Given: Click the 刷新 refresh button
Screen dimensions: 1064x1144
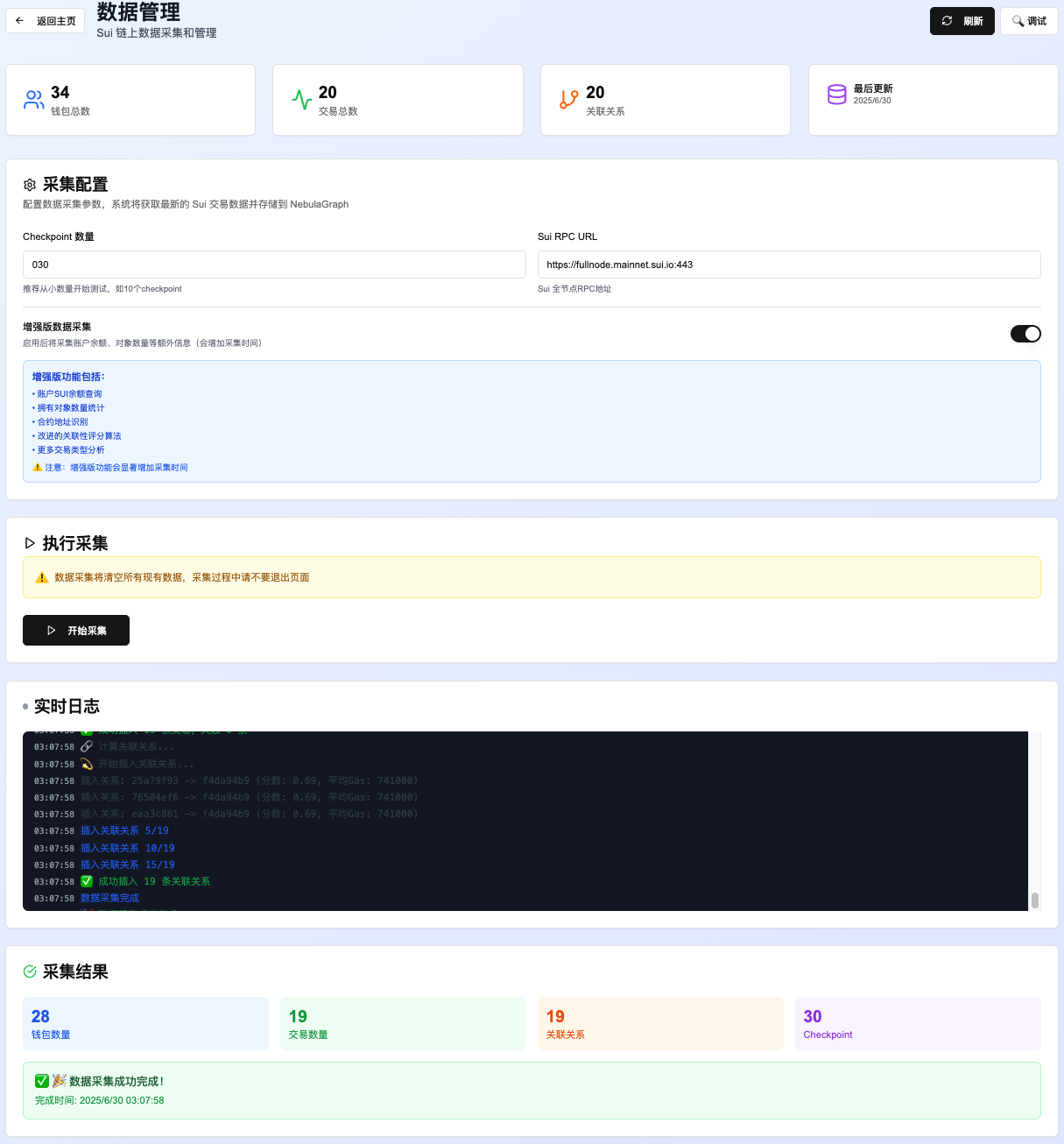Looking at the screenshot, I should tap(962, 21).
